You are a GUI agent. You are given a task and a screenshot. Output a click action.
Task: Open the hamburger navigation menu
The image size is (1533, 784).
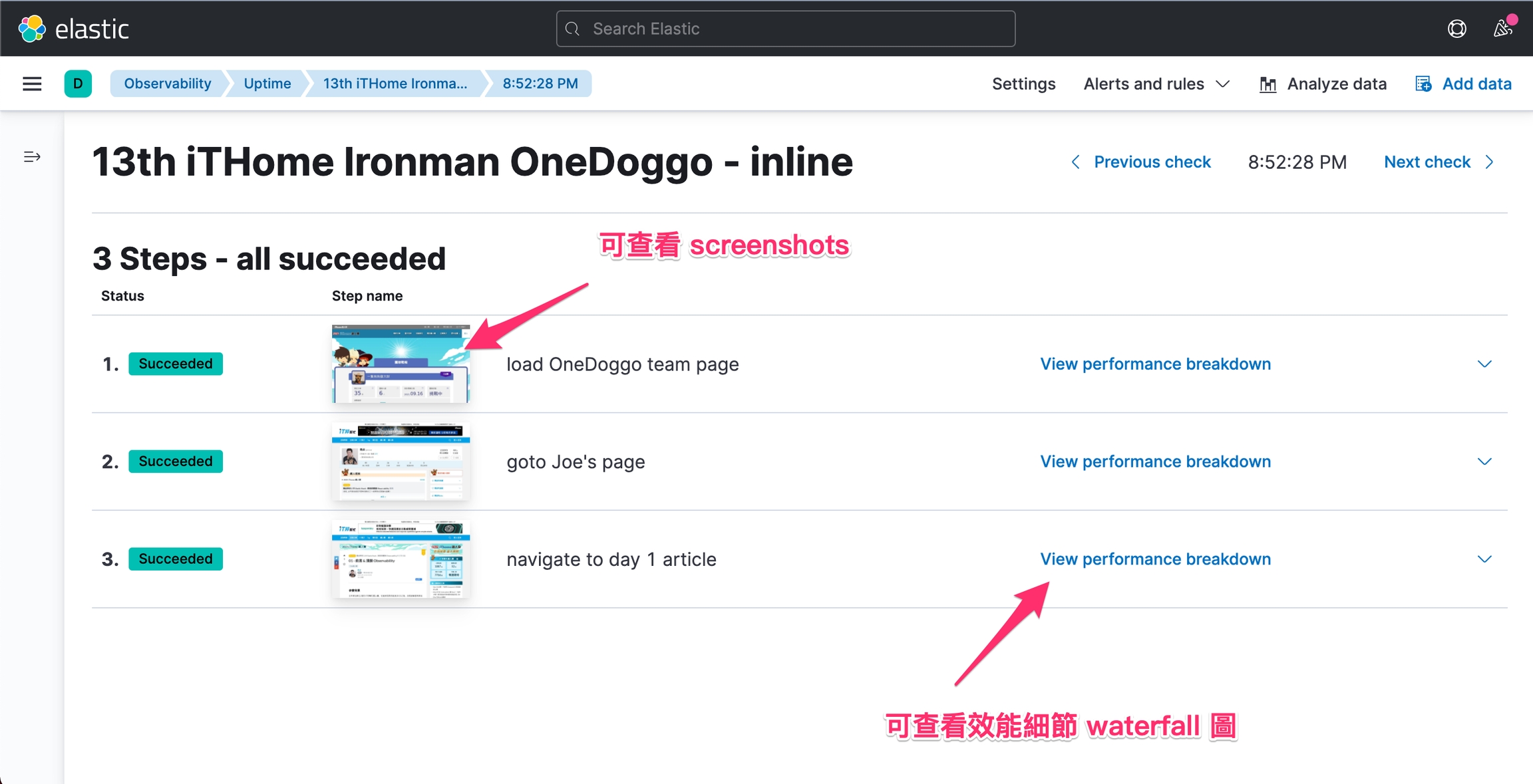32,84
